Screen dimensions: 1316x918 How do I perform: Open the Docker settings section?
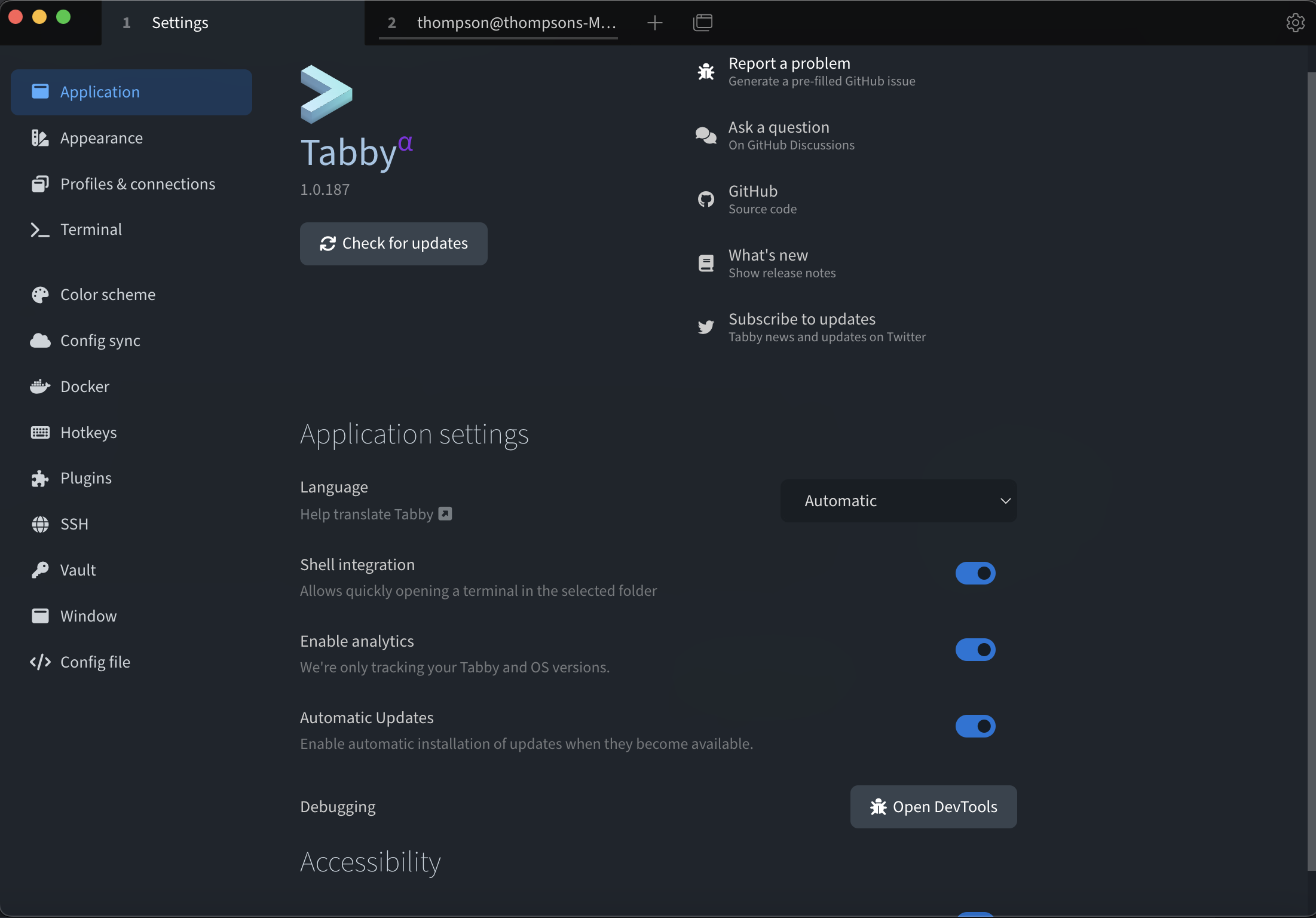85,386
